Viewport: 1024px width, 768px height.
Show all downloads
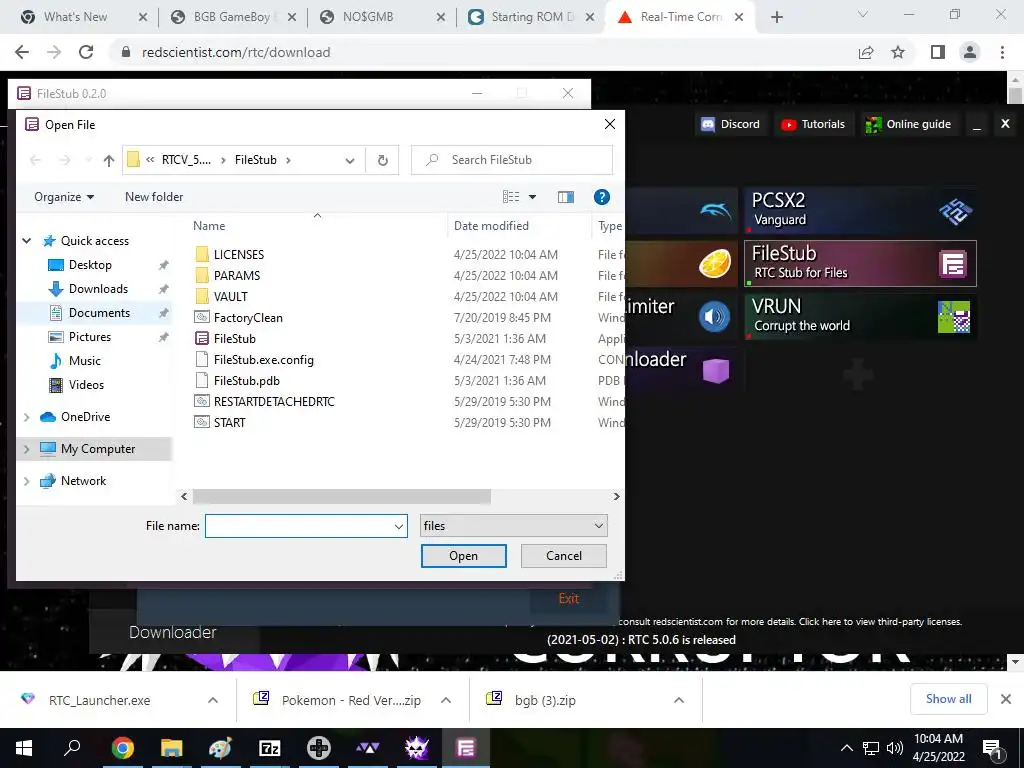point(948,699)
